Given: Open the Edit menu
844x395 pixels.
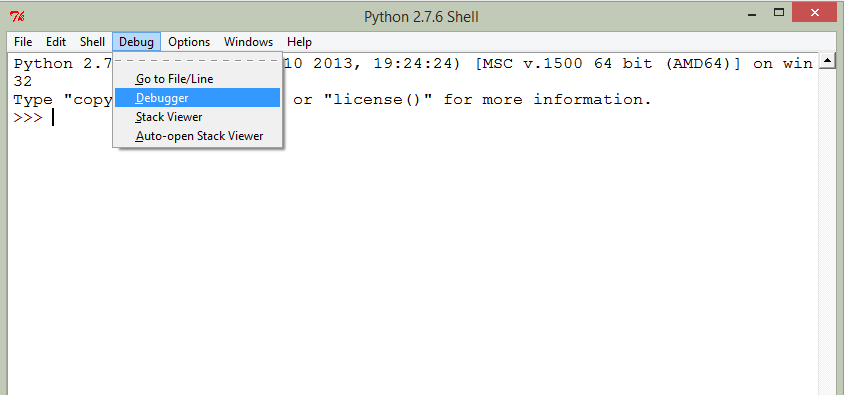Looking at the screenshot, I should (x=56, y=42).
